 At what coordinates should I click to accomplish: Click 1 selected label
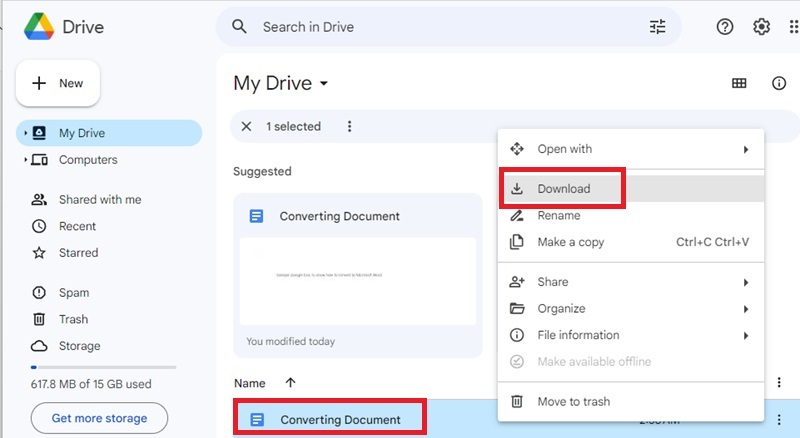[293, 126]
